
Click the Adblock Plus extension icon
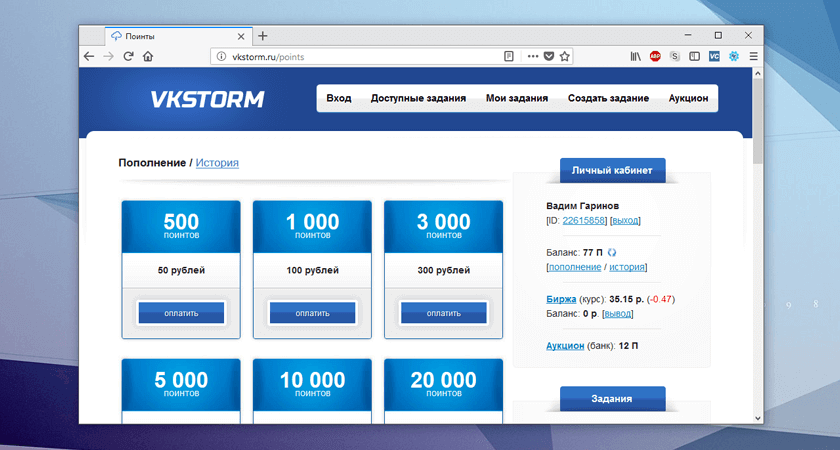click(x=655, y=56)
